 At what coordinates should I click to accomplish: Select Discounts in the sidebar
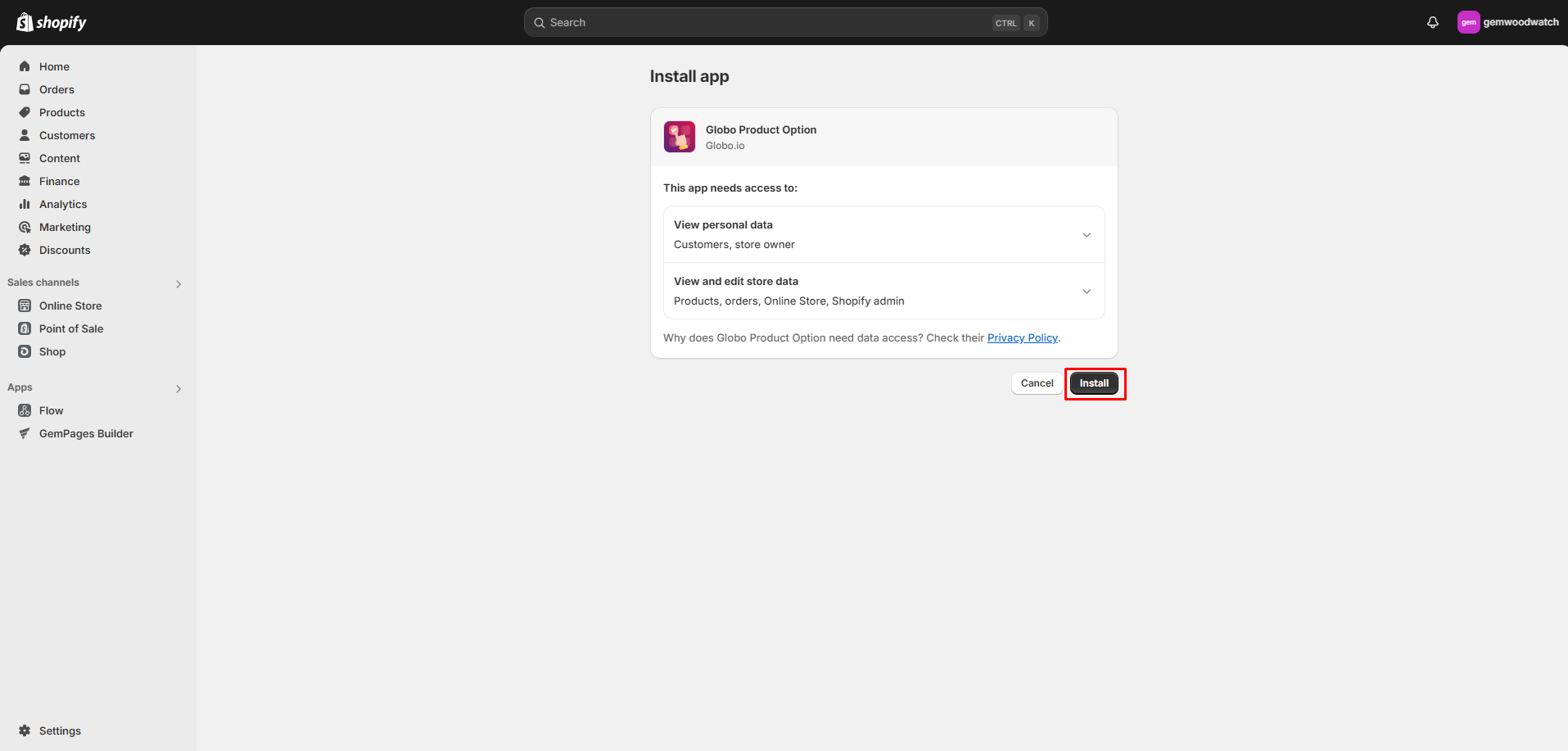tap(64, 250)
